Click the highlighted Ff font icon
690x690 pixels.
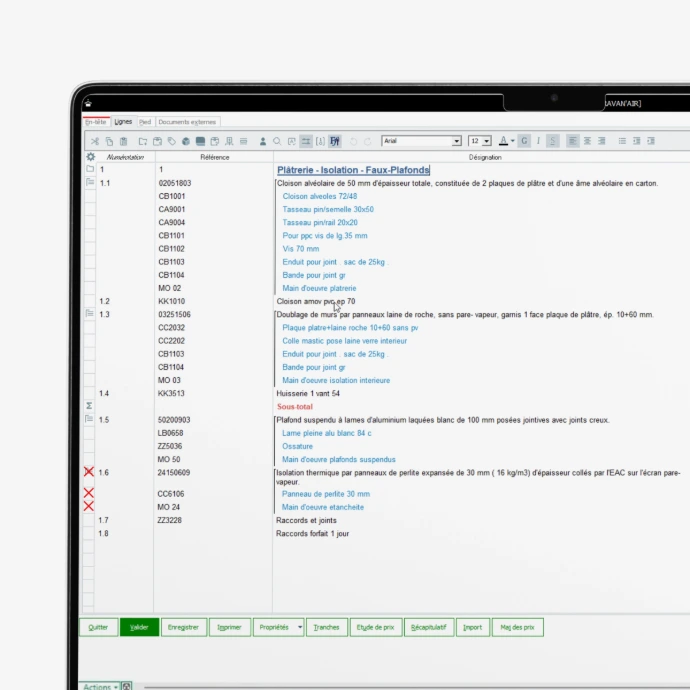click(335, 141)
